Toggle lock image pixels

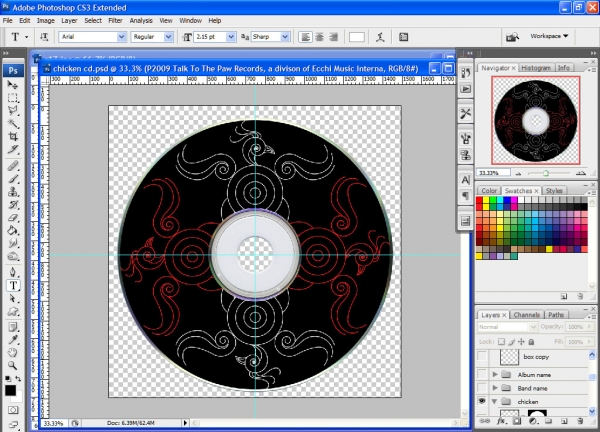pyautogui.click(x=512, y=342)
